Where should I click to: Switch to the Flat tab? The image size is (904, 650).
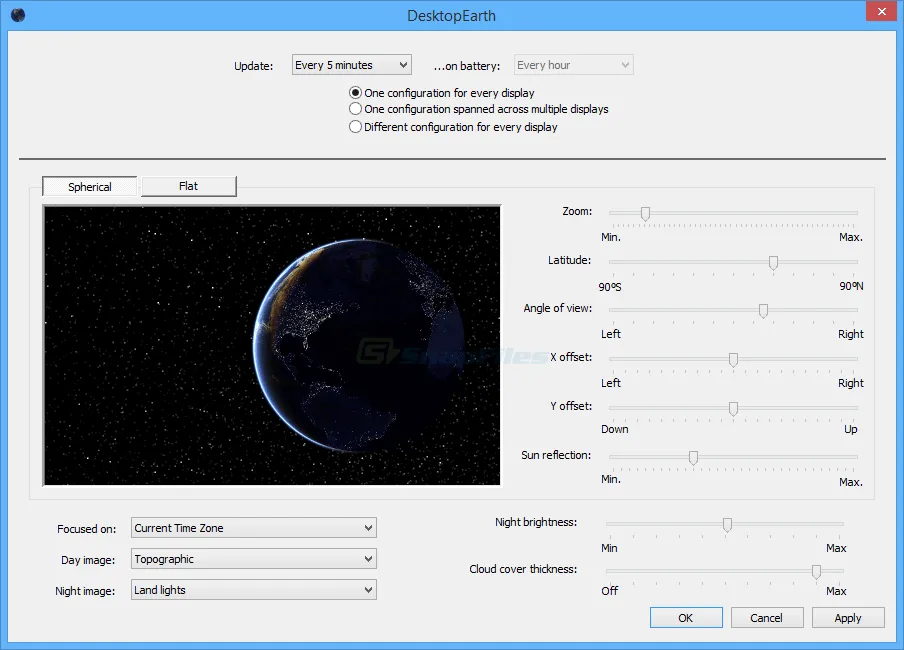tap(189, 186)
